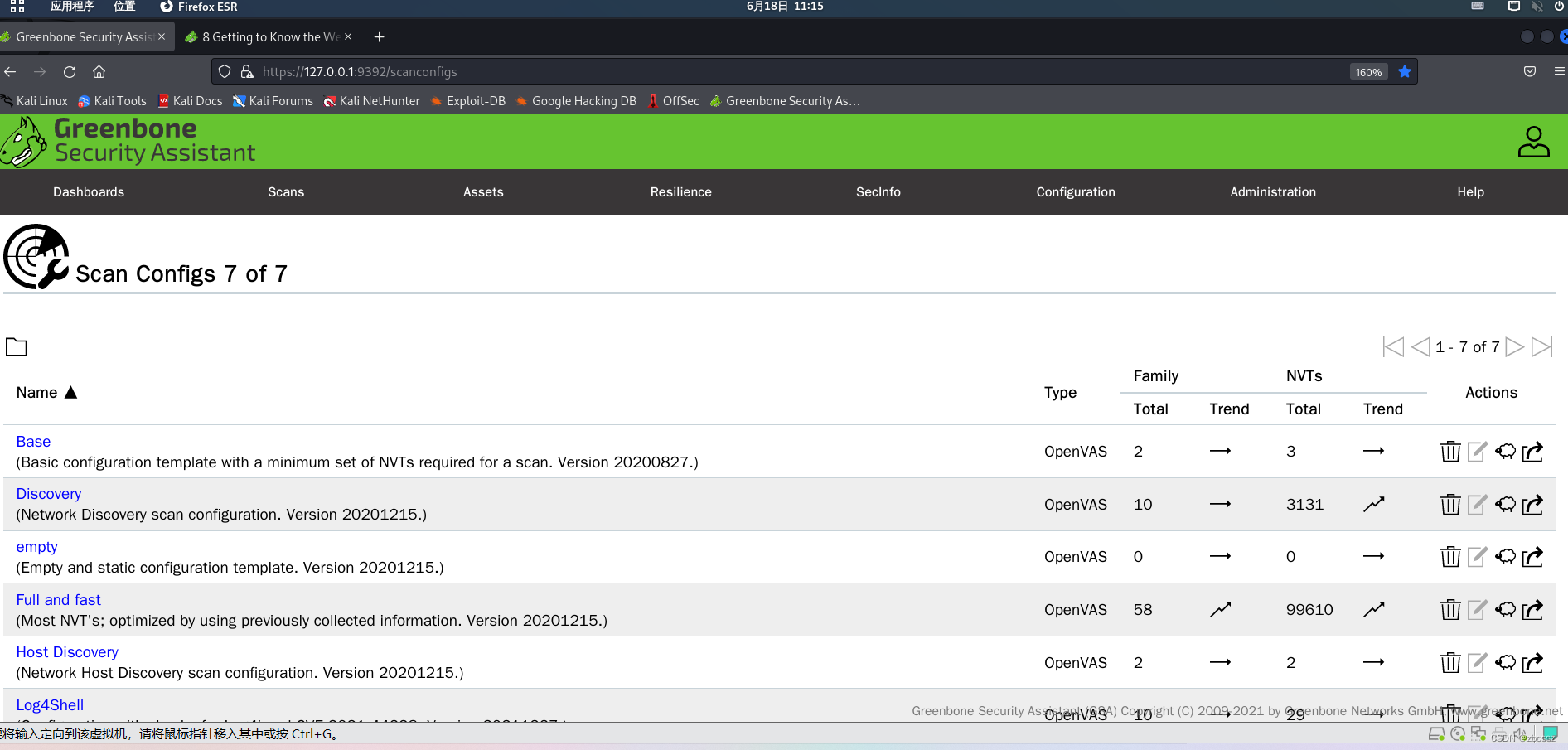Open the power icon in the top panel
This screenshot has width=1568, height=750.
[x=1559, y=7]
